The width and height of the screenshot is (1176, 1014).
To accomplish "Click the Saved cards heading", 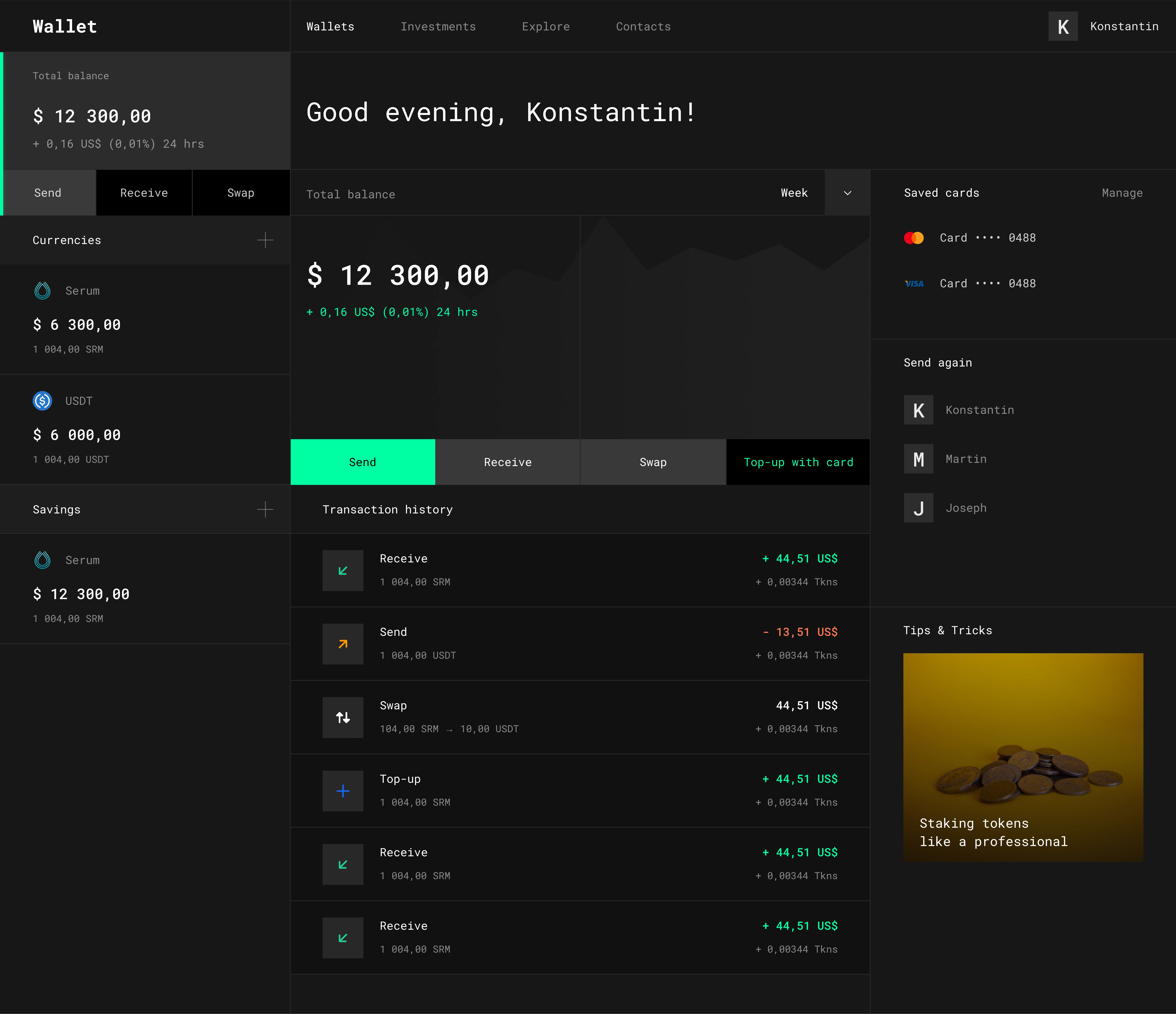I will pos(942,193).
